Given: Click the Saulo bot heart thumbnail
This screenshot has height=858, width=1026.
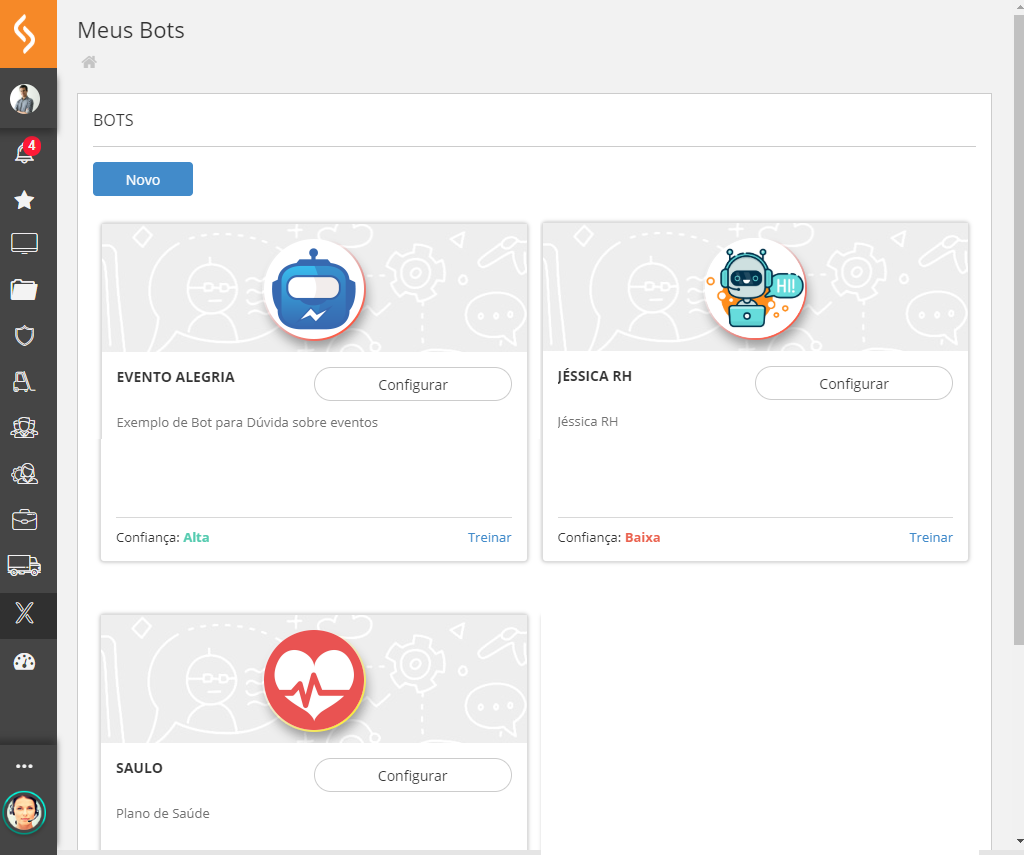Looking at the screenshot, I should click(x=314, y=680).
